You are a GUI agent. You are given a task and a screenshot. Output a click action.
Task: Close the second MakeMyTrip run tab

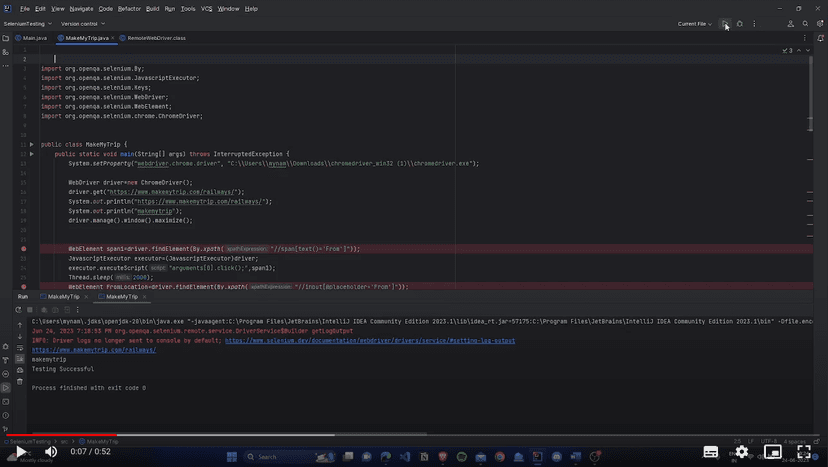point(144,297)
